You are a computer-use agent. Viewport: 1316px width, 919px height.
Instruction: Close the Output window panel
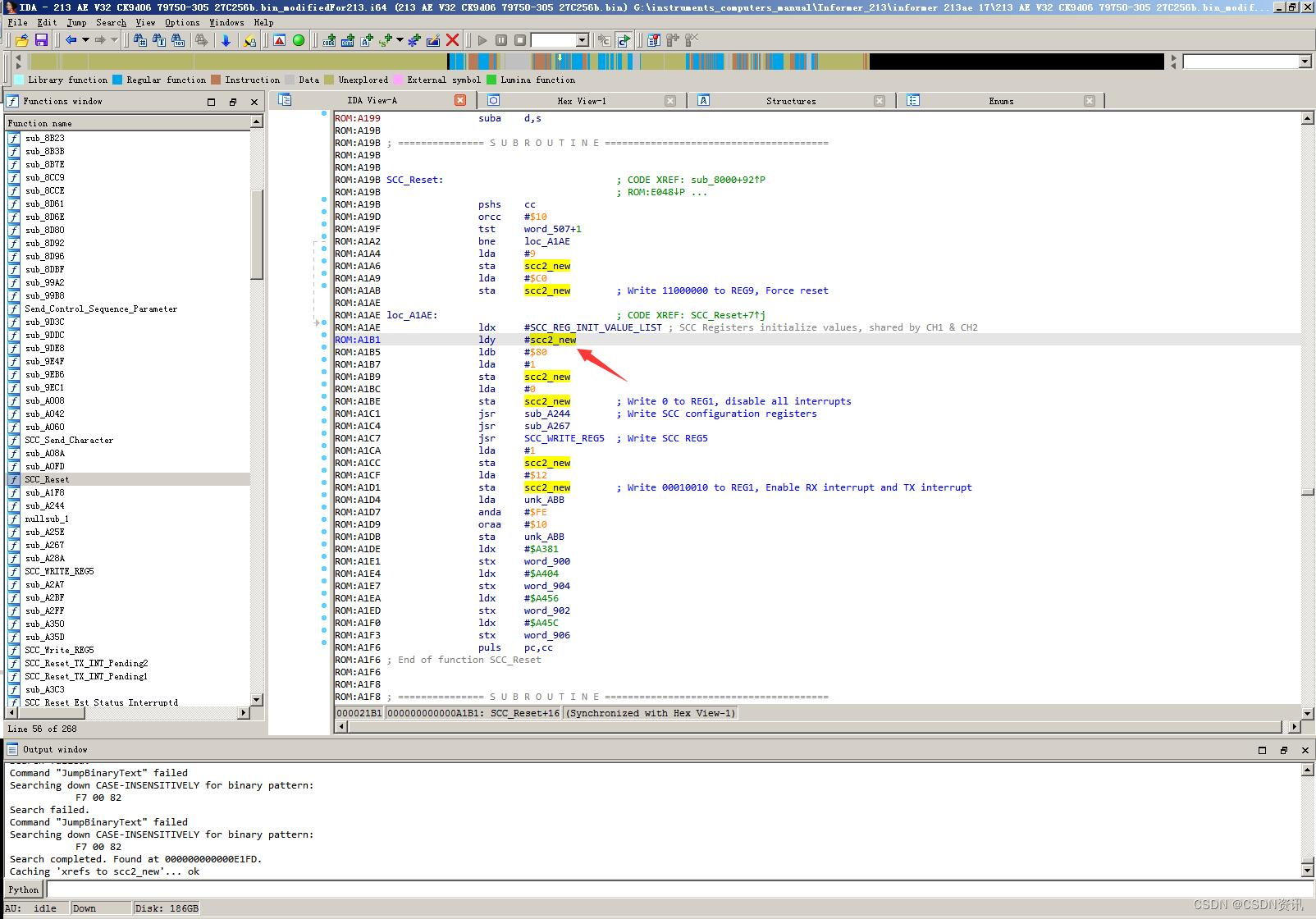(1305, 750)
